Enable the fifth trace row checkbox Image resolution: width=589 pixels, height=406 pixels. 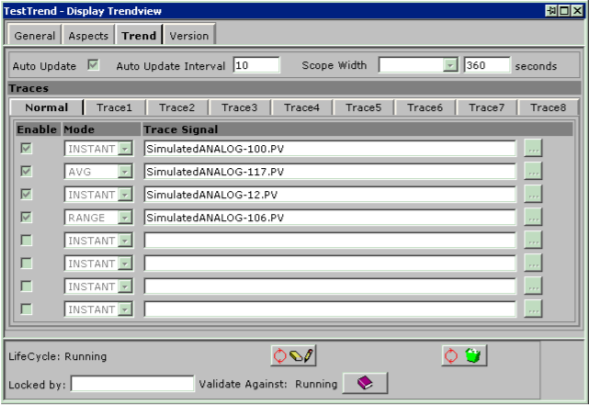[x=26, y=240]
